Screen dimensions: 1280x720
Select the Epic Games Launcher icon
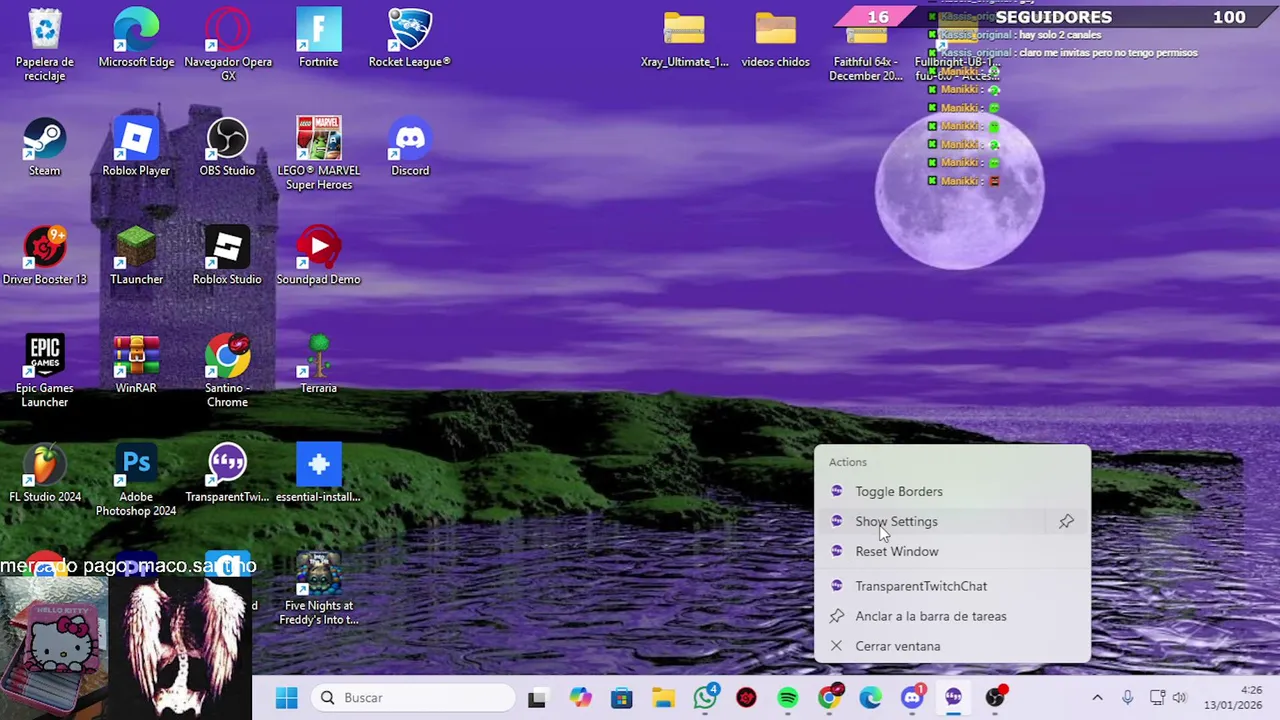(45, 371)
